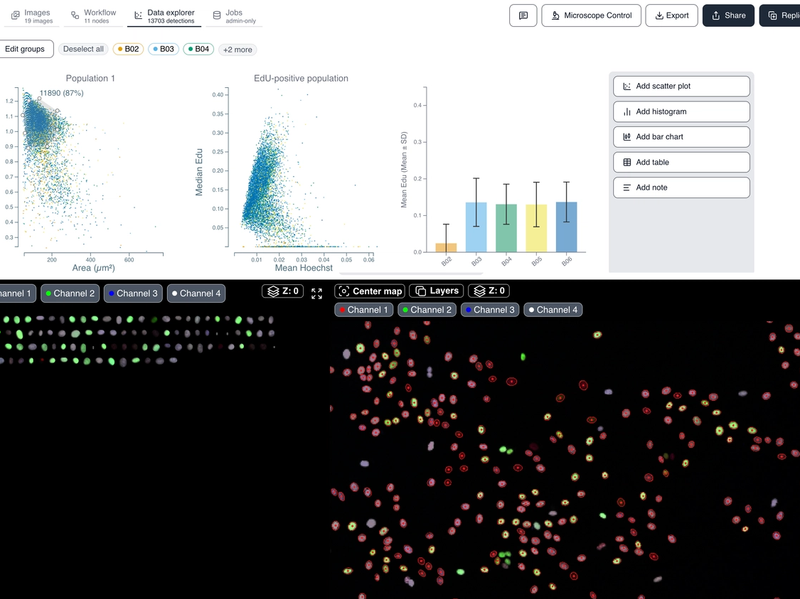Click the Jobs database icon

[x=217, y=16]
